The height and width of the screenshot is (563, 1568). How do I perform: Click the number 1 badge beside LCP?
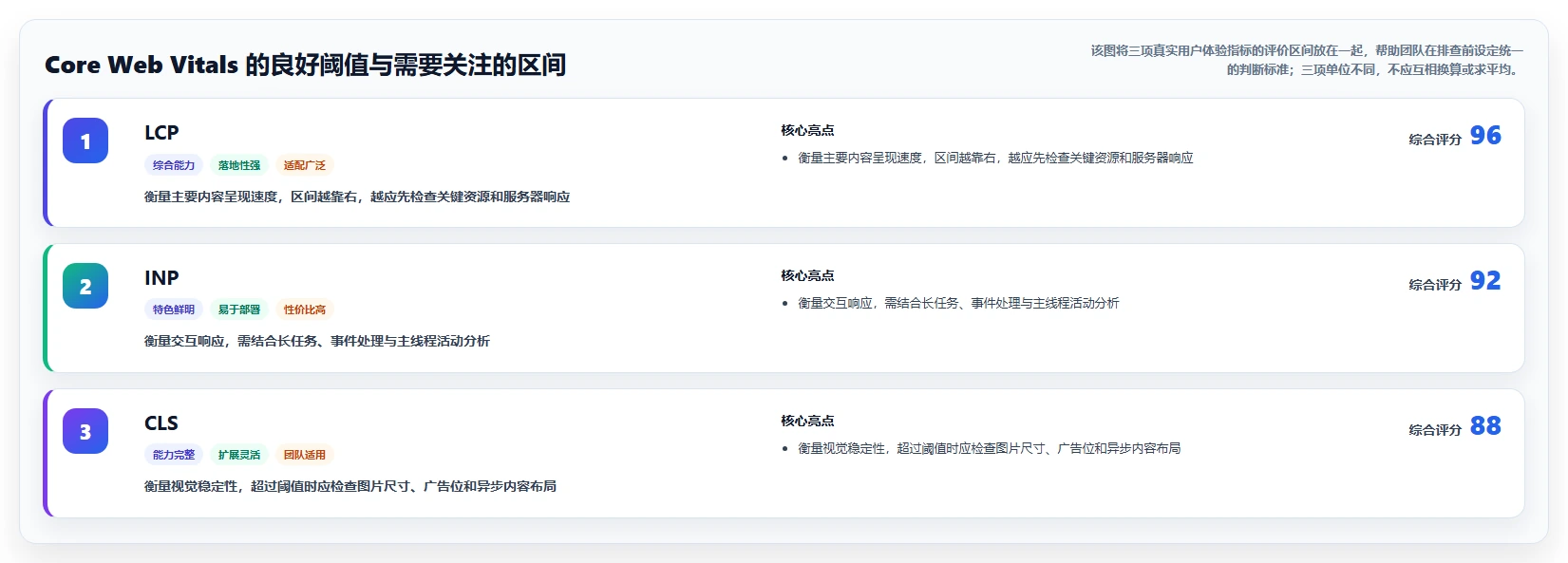[85, 141]
